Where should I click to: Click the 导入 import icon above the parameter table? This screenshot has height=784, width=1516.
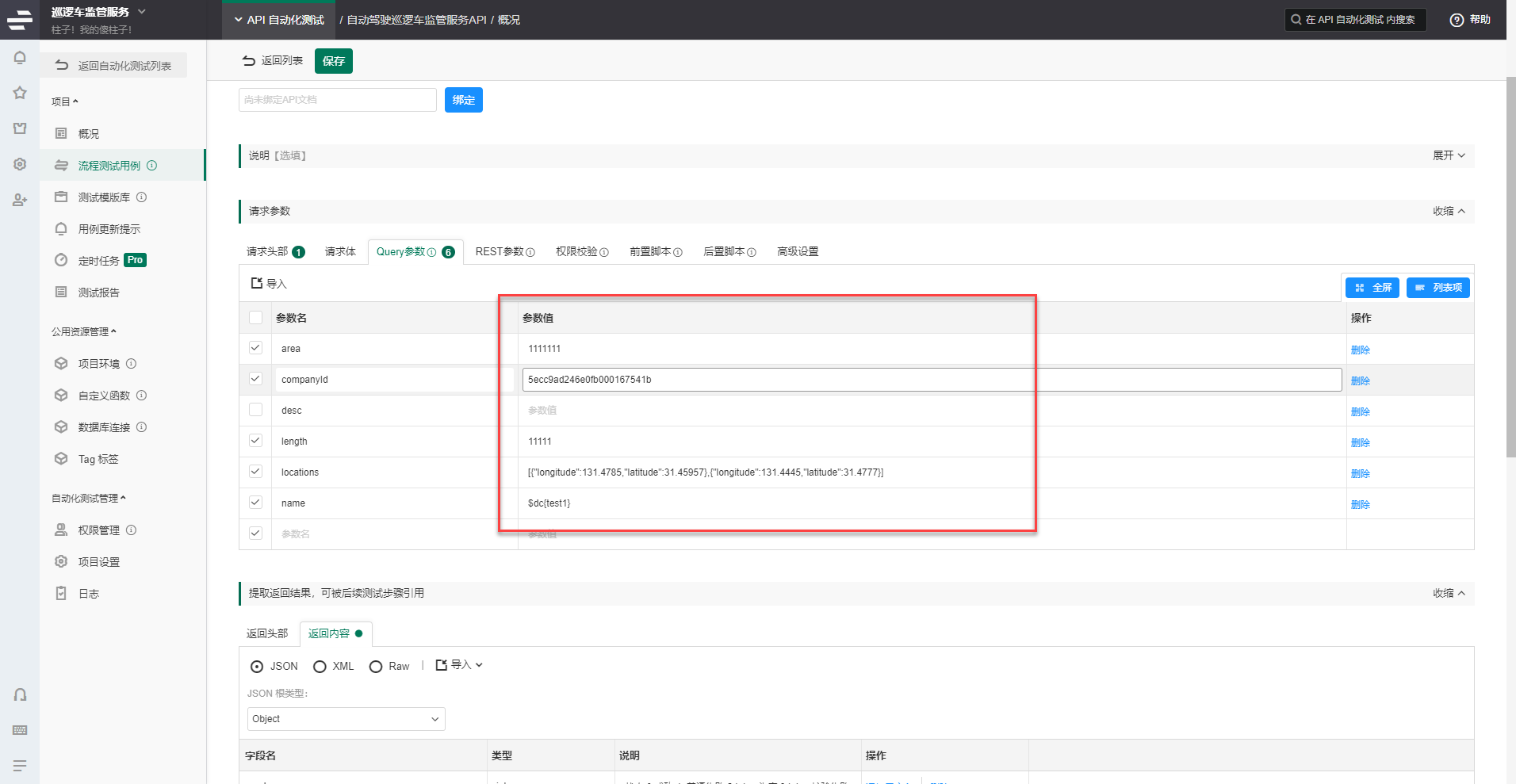point(268,283)
